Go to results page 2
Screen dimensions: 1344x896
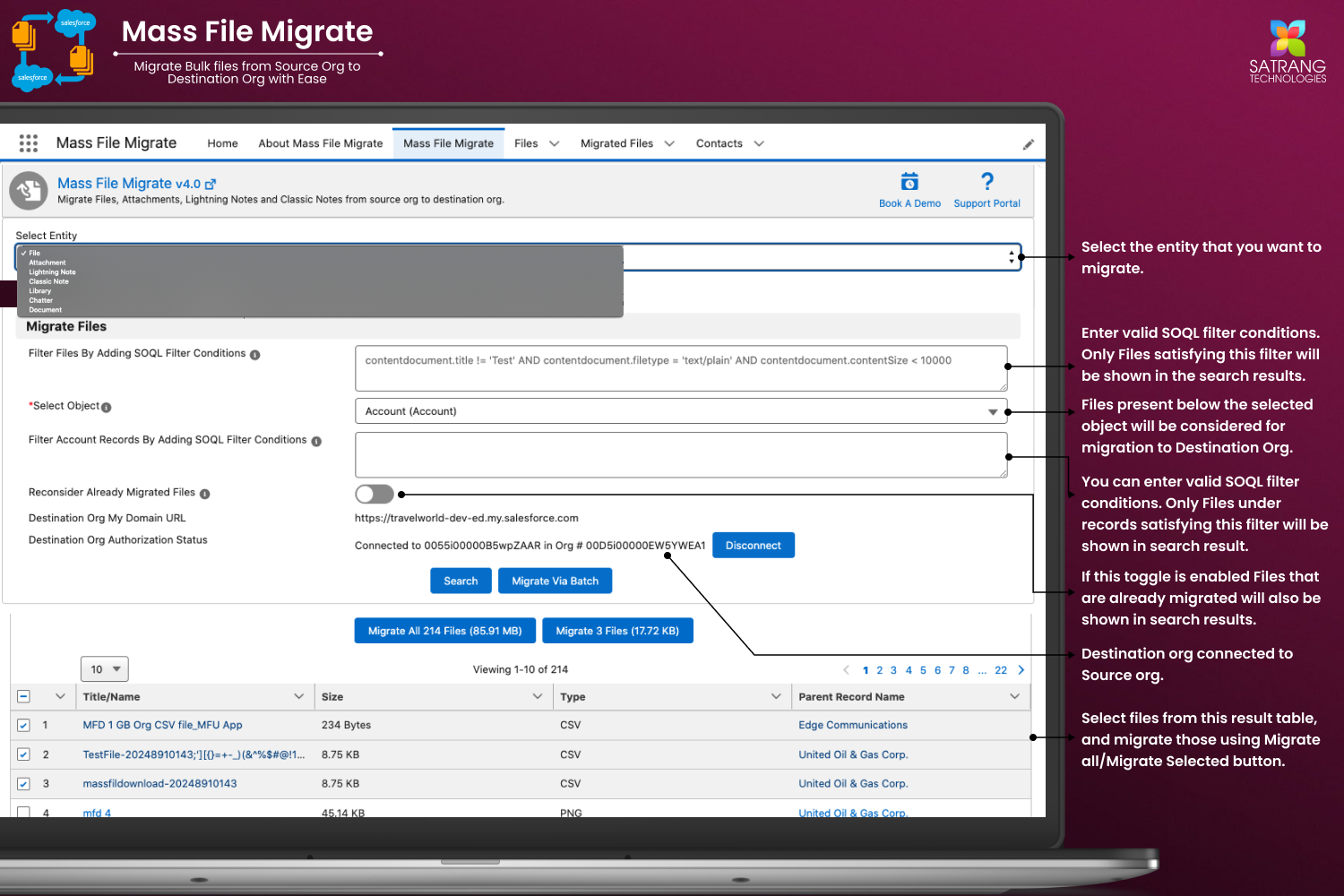tap(879, 670)
